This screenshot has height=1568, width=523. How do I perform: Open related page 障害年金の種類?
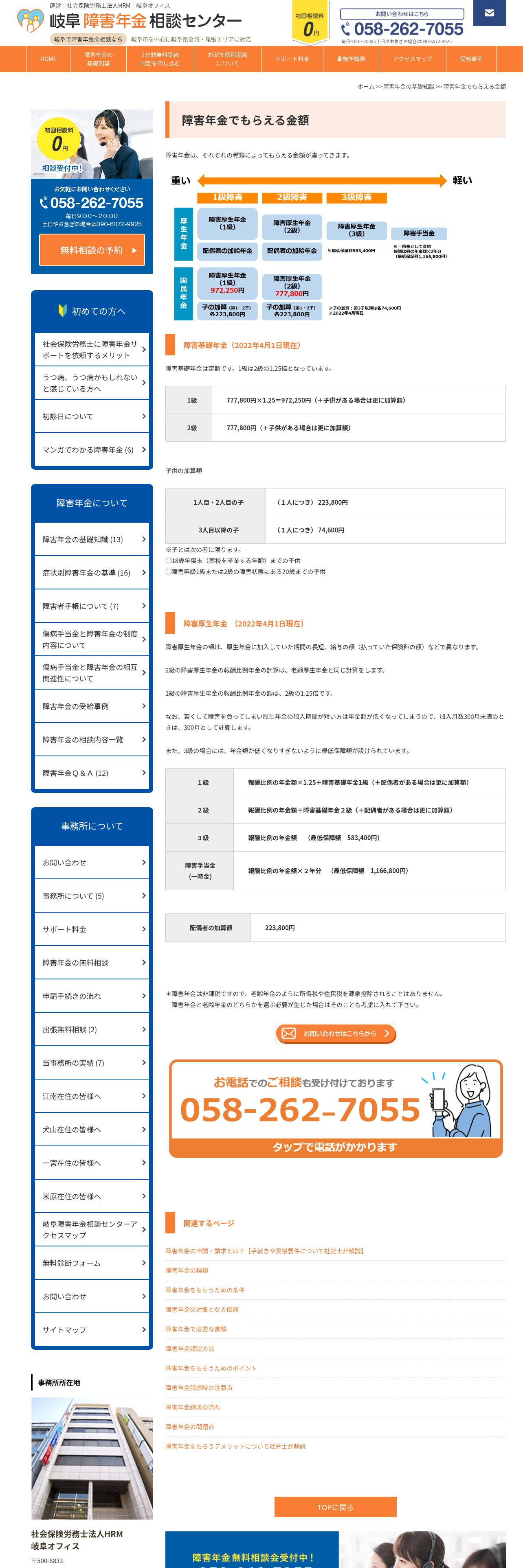187,1270
